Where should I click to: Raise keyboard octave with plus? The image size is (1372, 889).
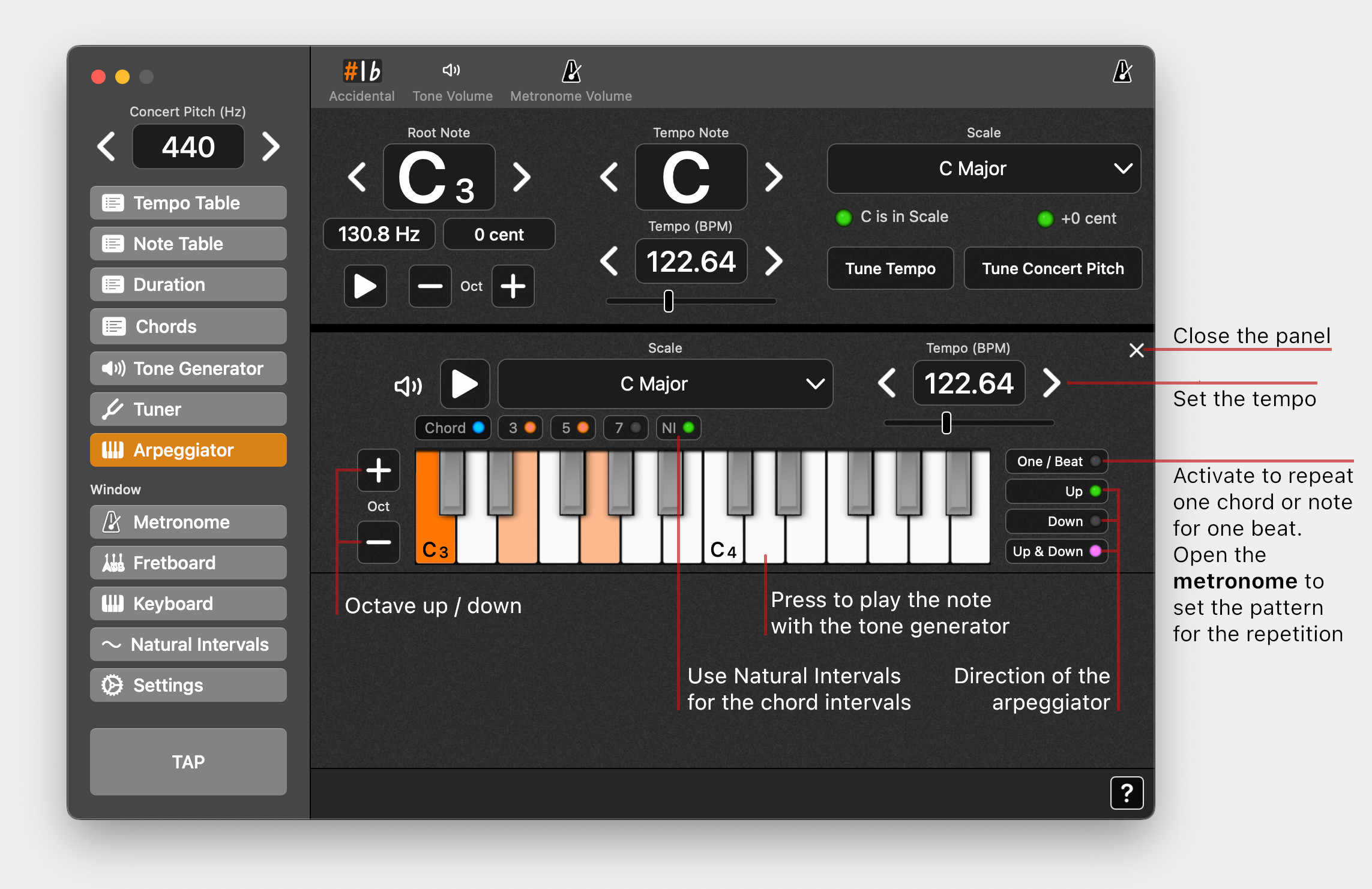379,470
